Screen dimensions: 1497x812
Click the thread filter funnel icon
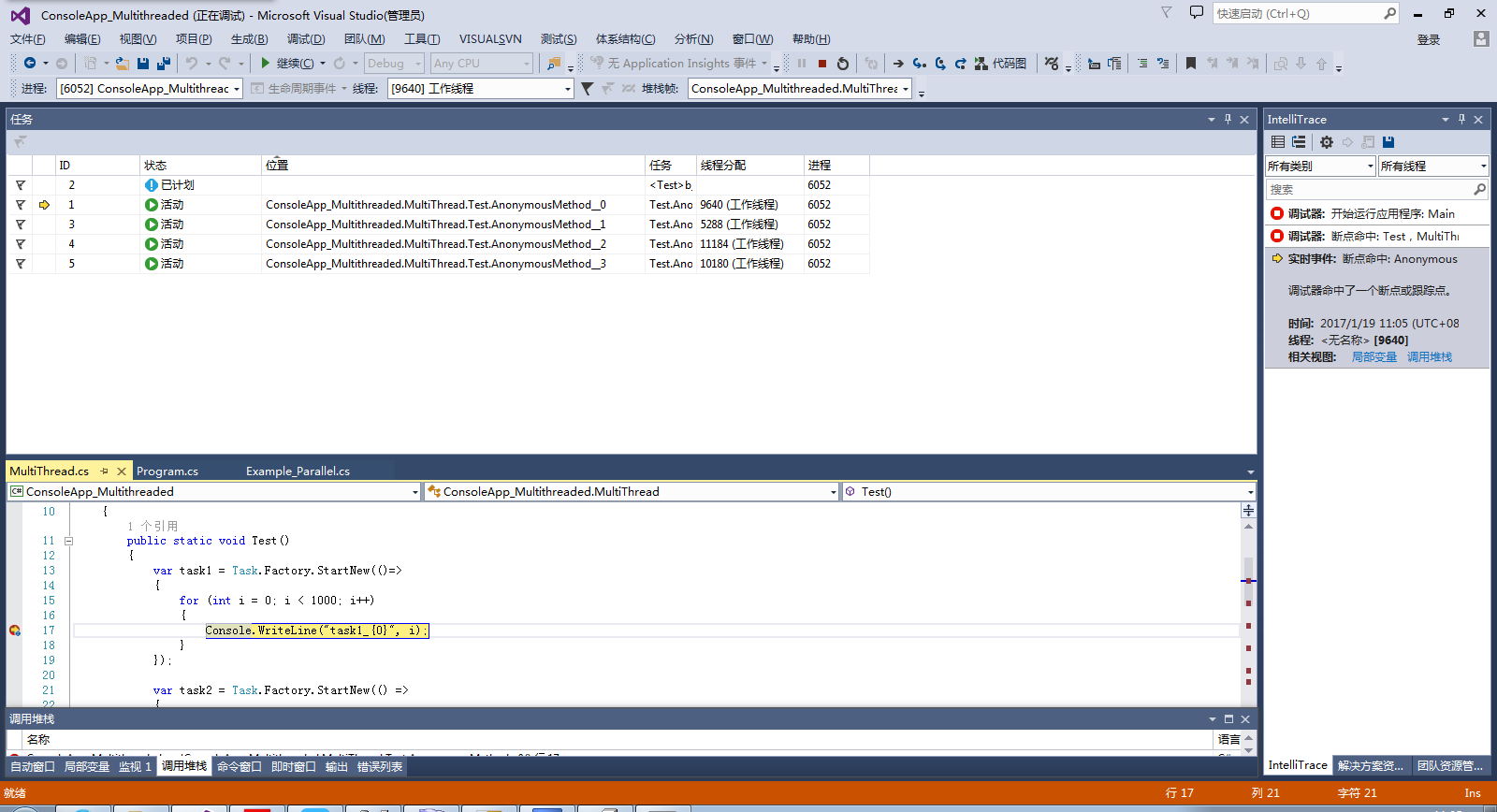[587, 89]
